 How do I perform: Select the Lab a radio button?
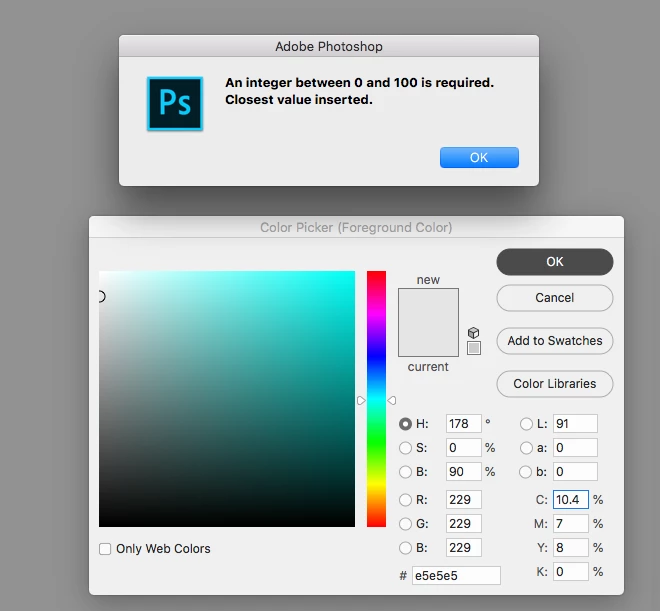pos(526,448)
